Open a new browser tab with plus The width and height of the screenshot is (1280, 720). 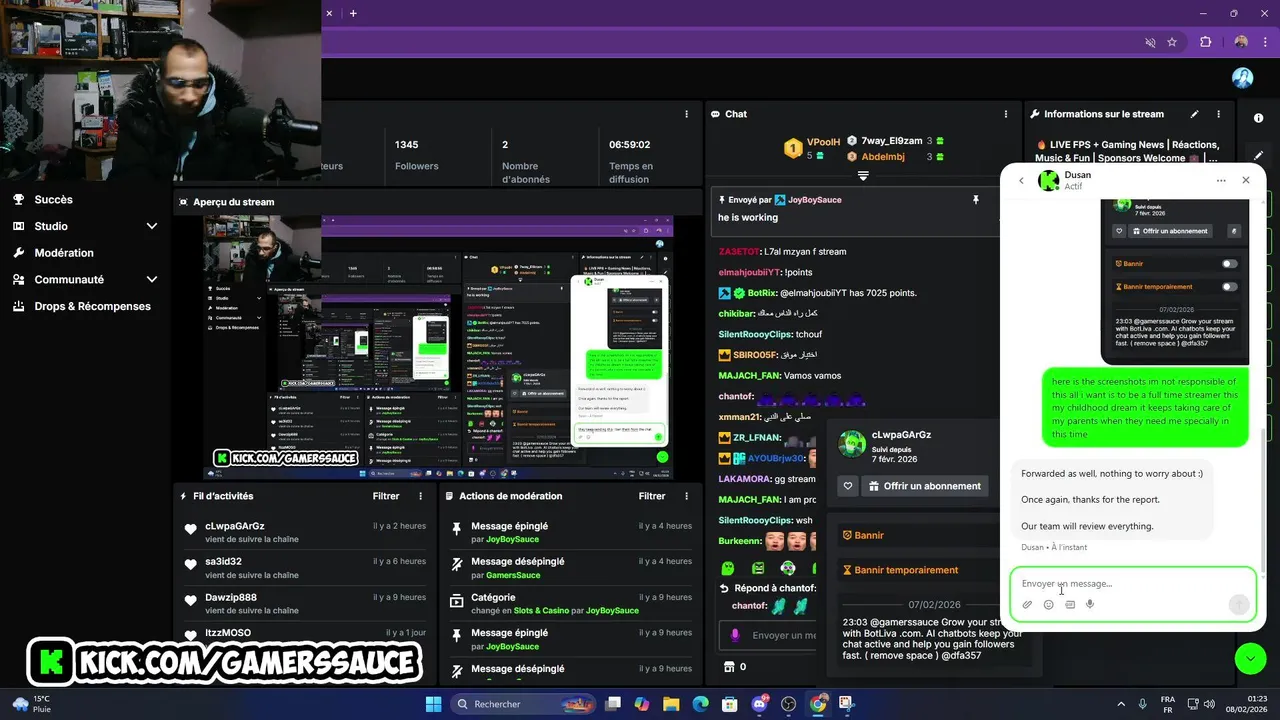(x=353, y=13)
